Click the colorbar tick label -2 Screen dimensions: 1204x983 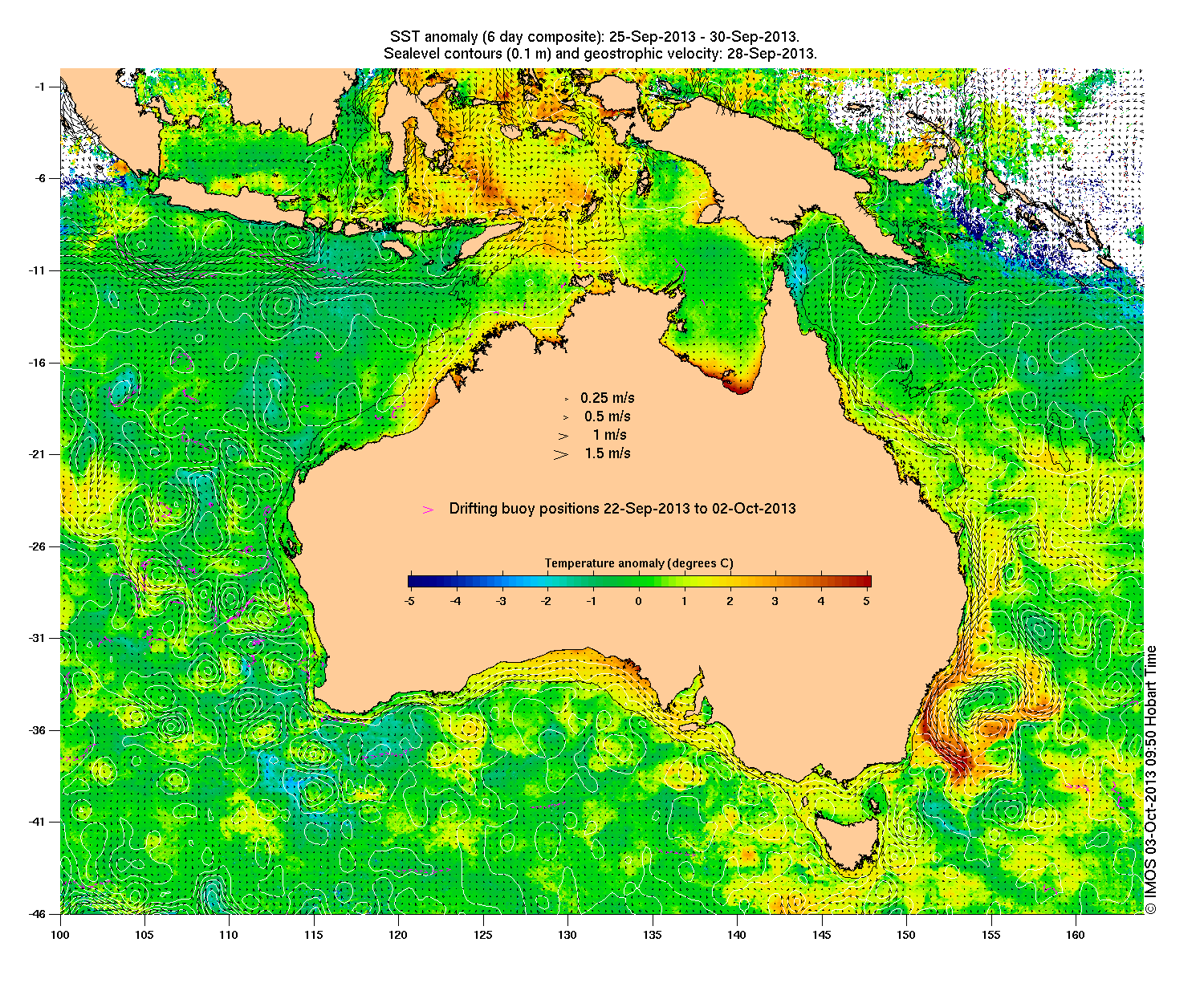pyautogui.click(x=547, y=600)
